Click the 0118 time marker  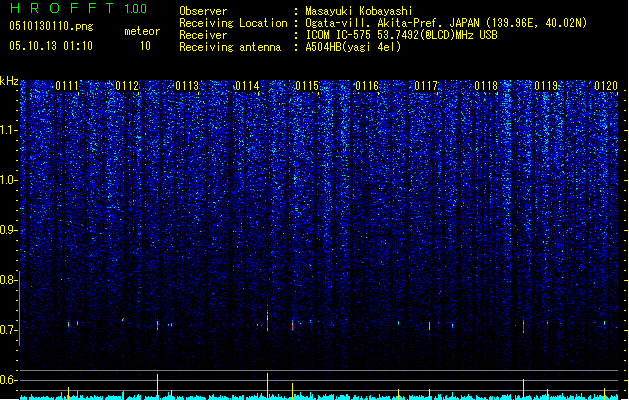tap(486, 86)
